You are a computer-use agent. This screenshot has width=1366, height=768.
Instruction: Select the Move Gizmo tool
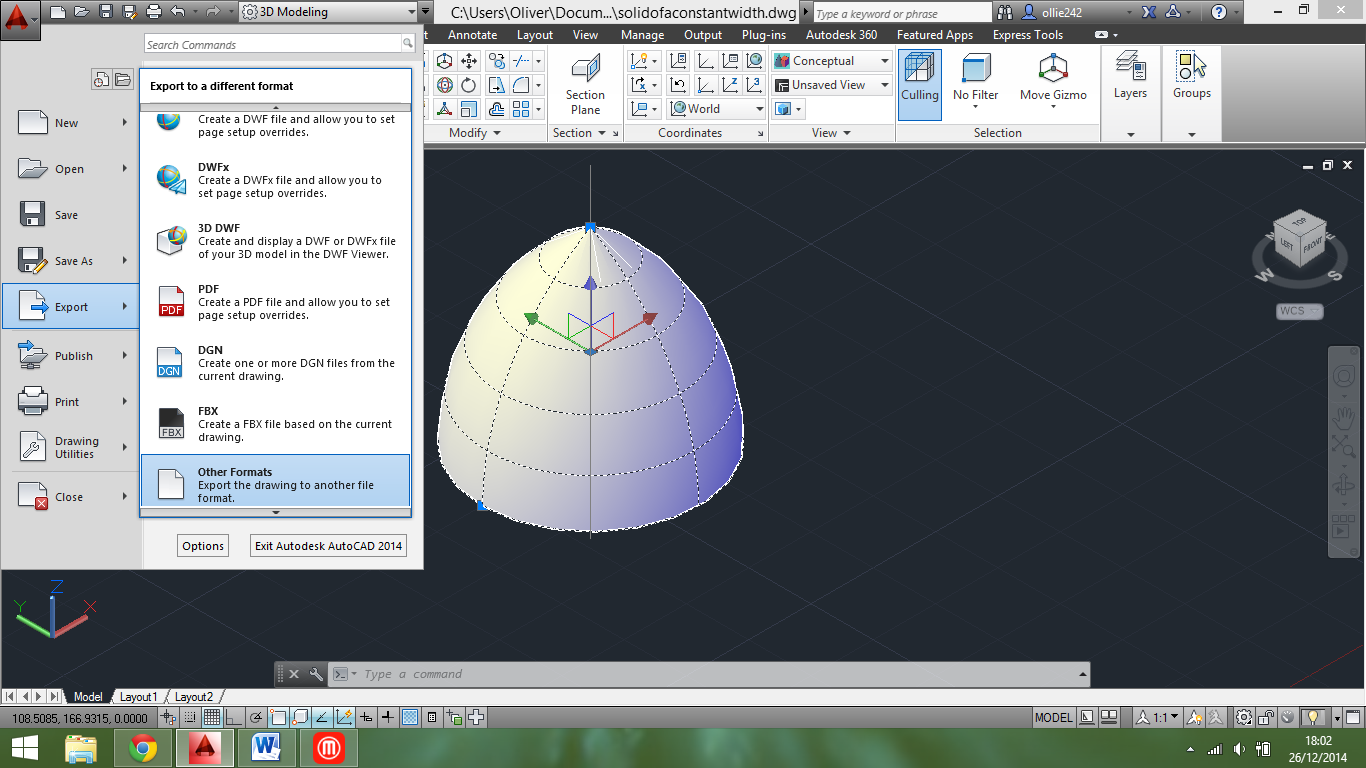coord(1052,78)
